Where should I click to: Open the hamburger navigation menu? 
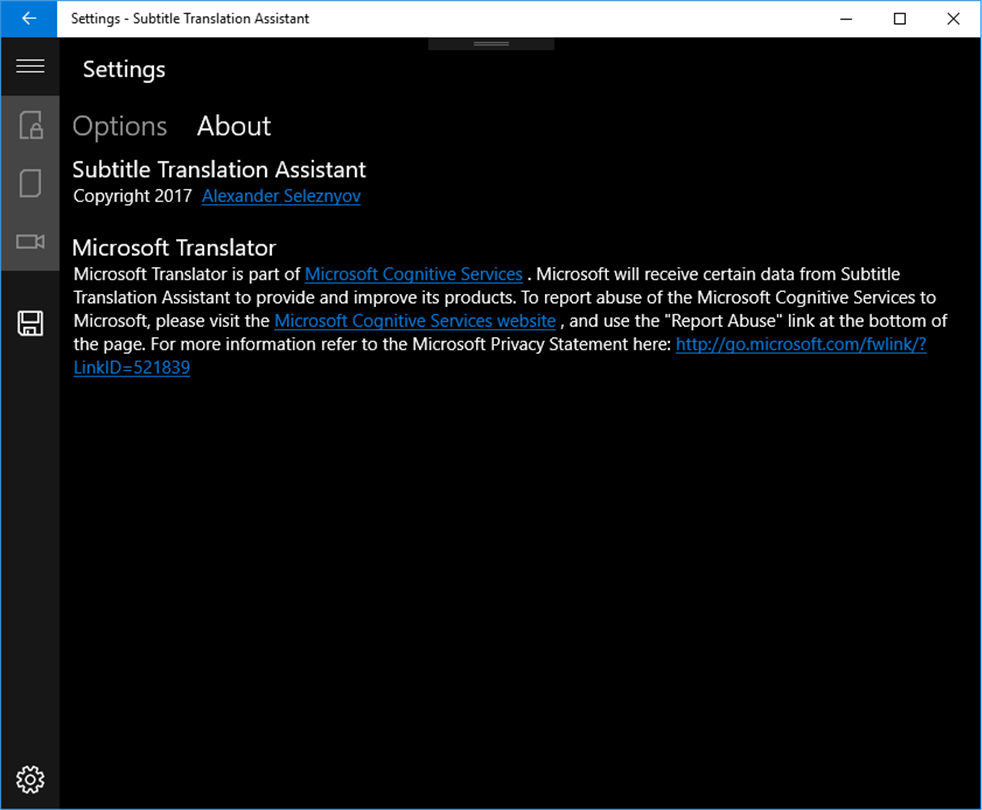click(30, 66)
